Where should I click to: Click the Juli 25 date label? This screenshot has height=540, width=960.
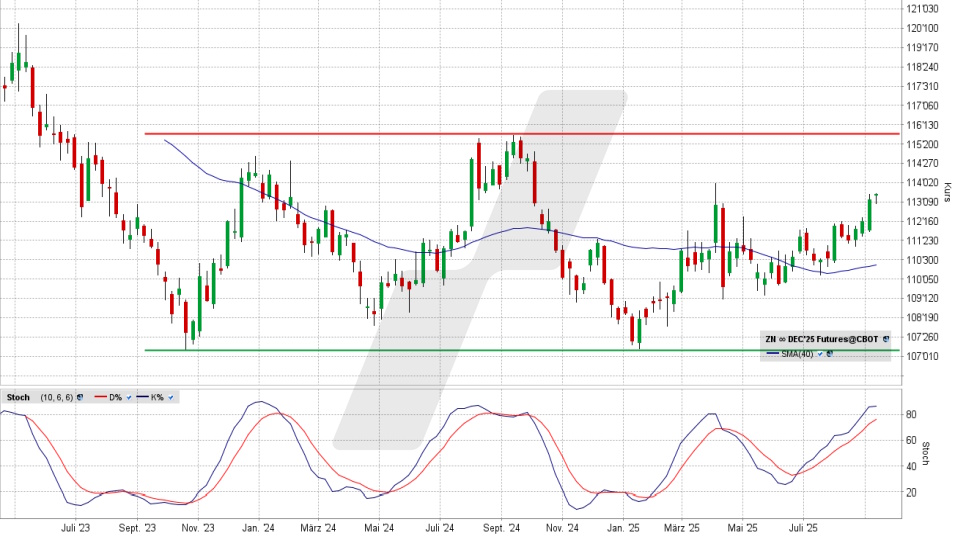coord(803,528)
